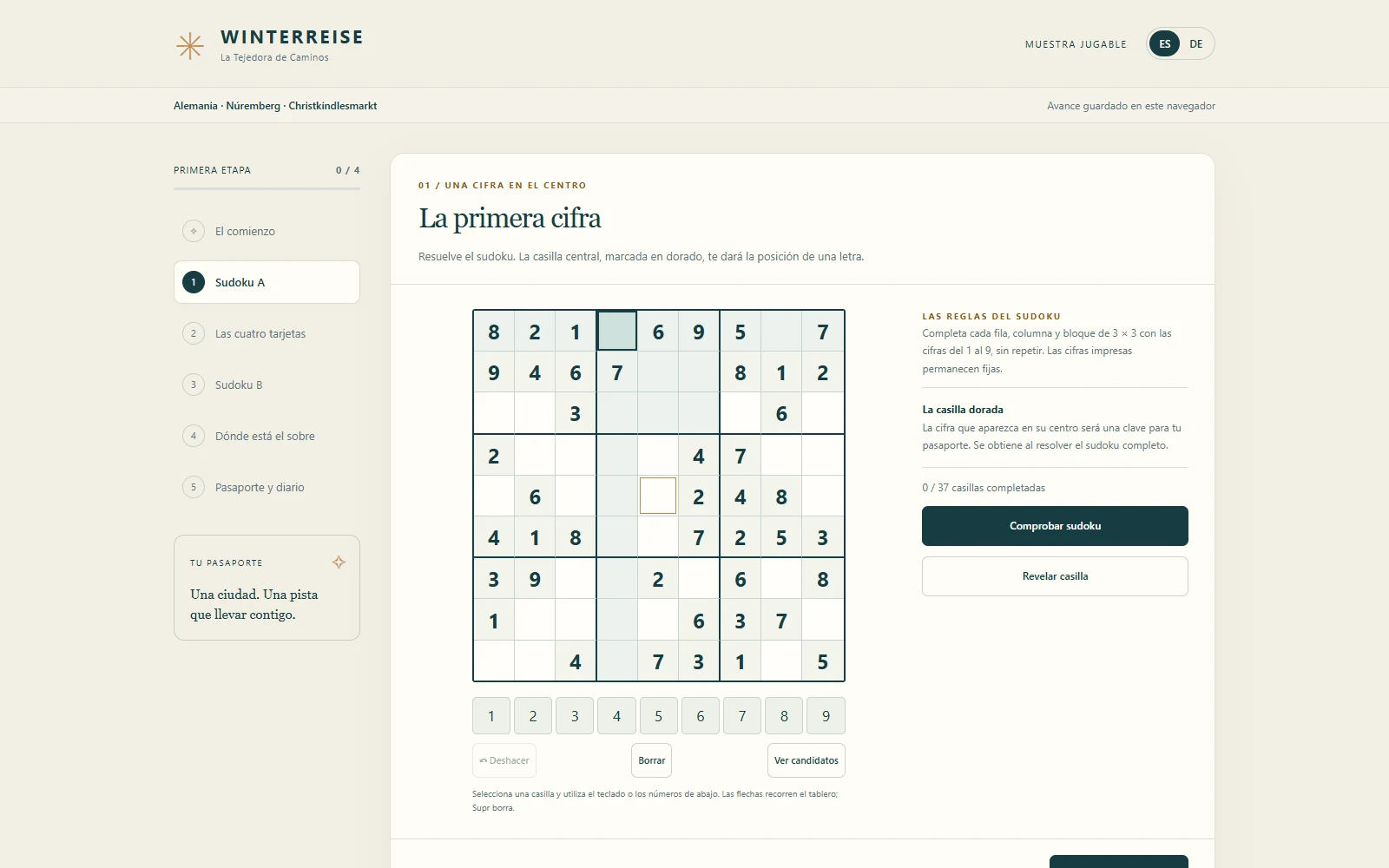Choose digit 1 on the number pad
1389x868 pixels.
[x=491, y=716]
